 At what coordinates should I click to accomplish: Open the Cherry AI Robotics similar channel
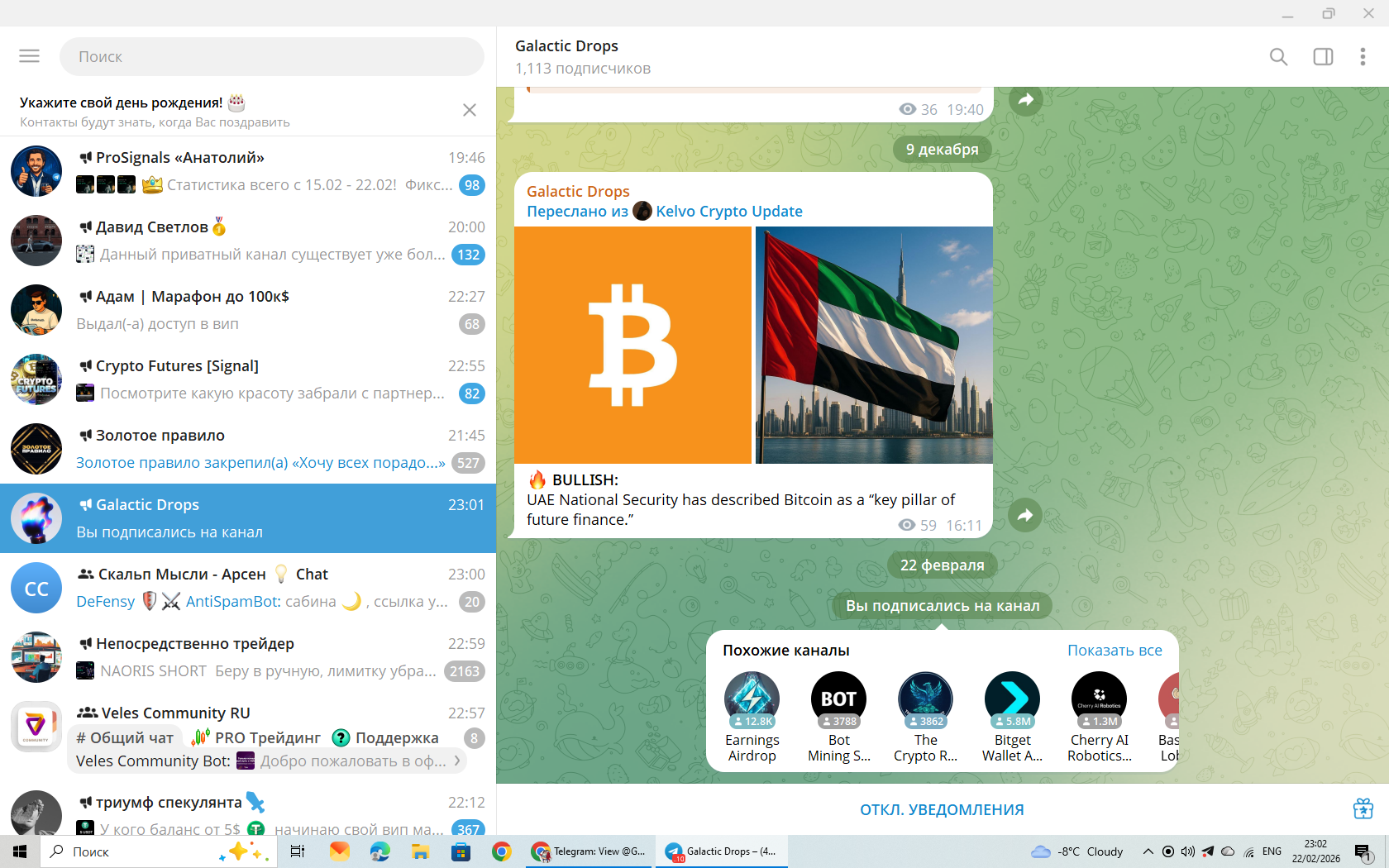(x=1100, y=718)
